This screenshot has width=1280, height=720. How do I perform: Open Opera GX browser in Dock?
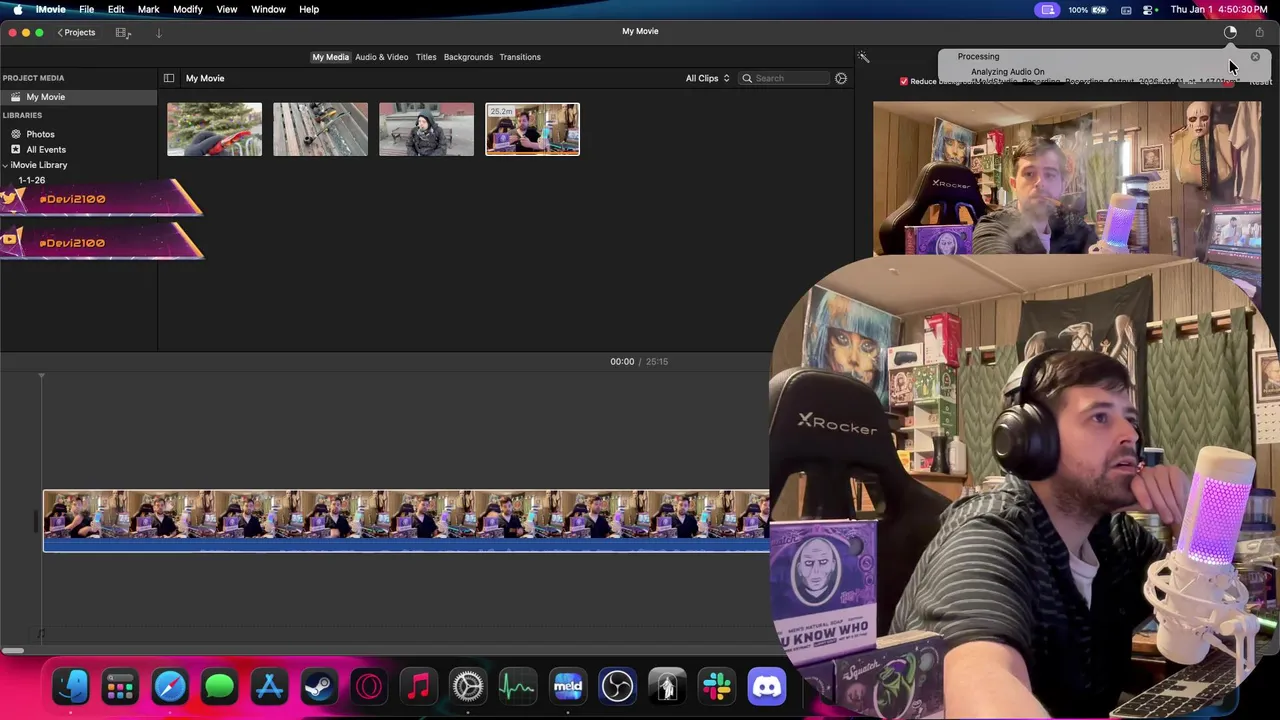[x=369, y=687]
